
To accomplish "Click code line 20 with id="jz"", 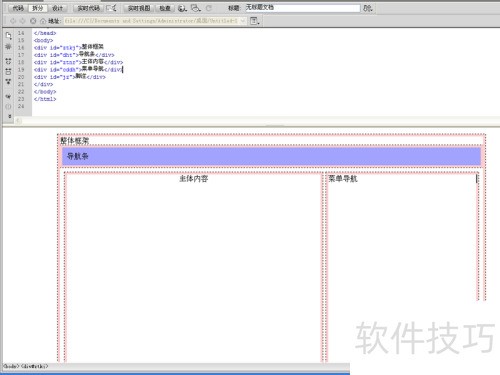I will click(70, 77).
